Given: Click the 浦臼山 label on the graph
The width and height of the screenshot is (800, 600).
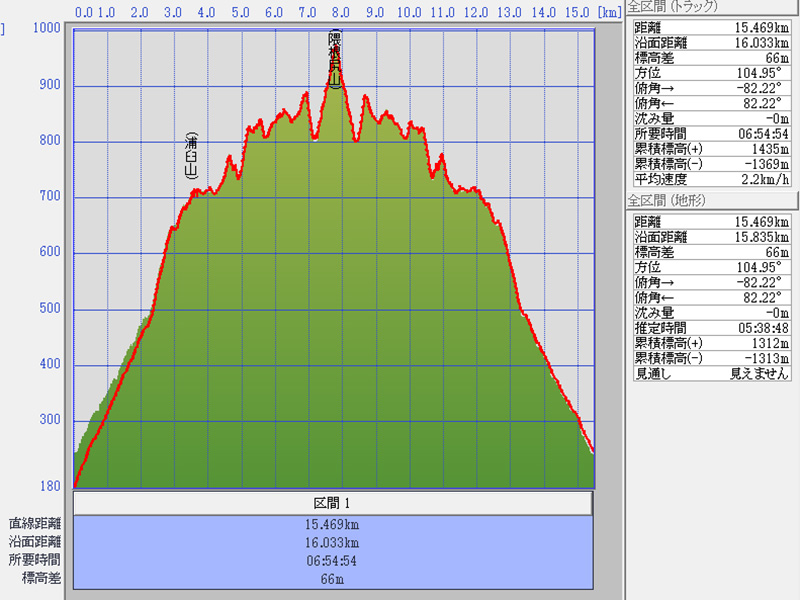Looking at the screenshot, I should 191,155.
